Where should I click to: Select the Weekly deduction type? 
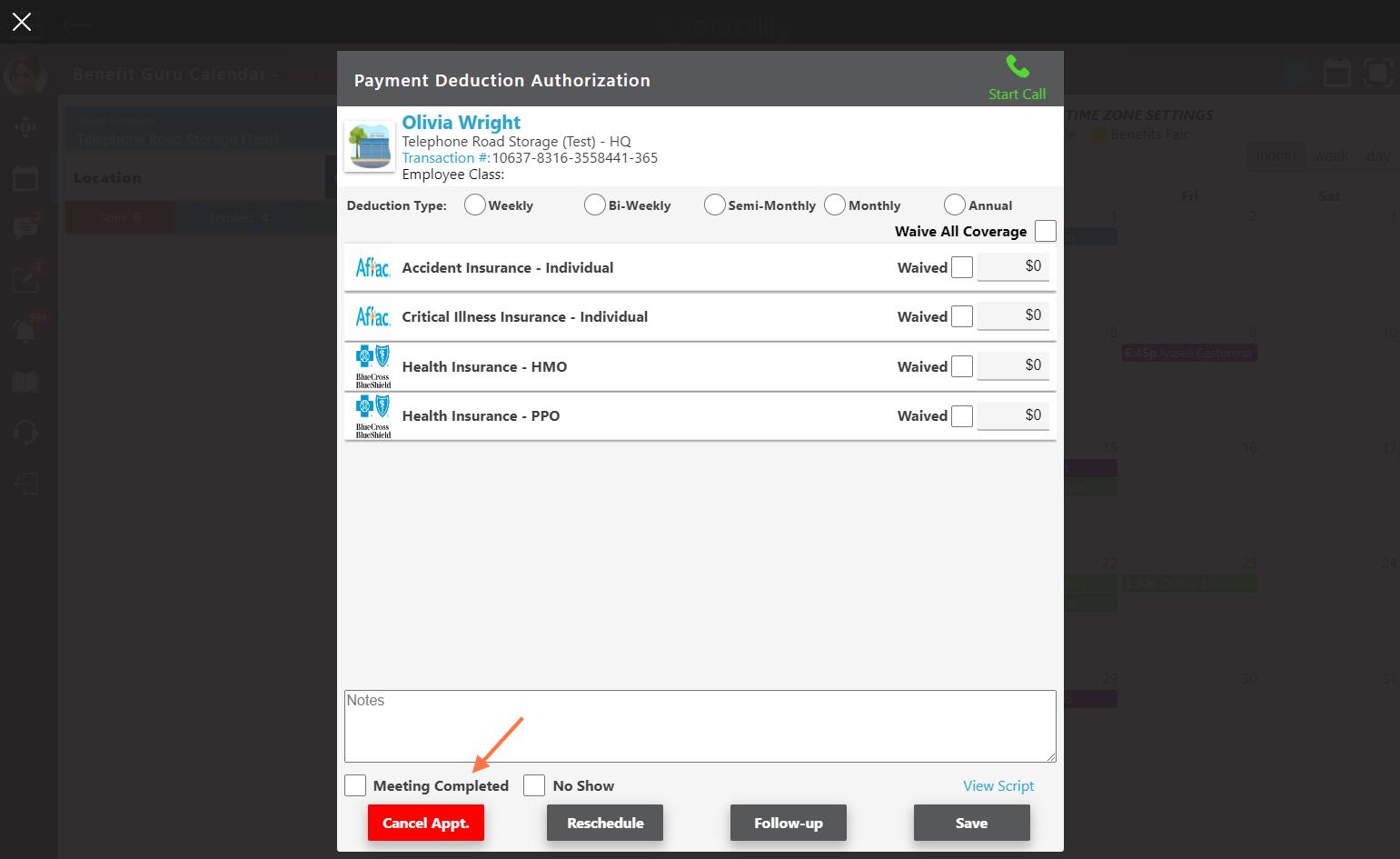(x=475, y=205)
